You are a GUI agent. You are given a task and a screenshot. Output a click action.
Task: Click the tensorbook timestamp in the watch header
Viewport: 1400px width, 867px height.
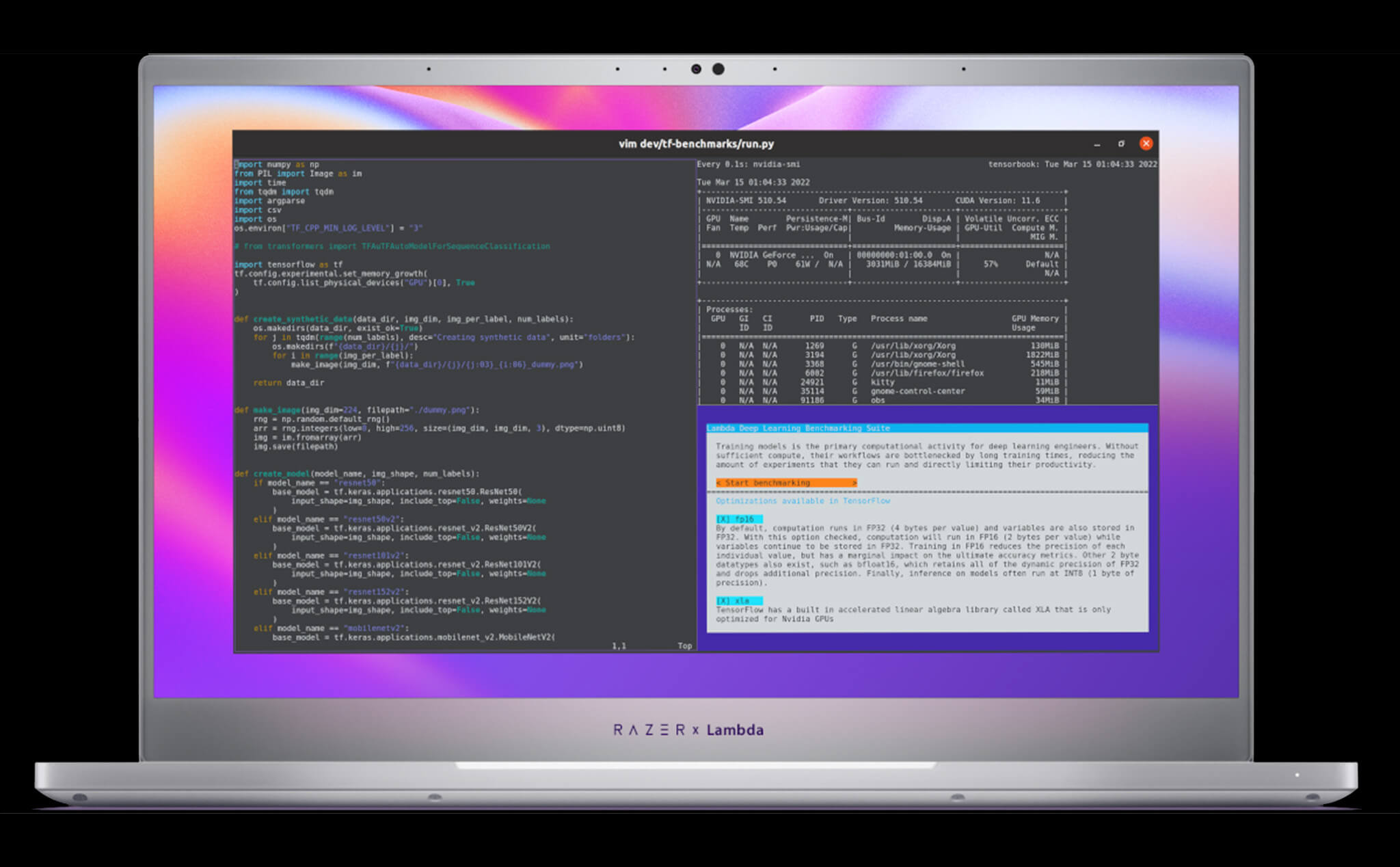pos(1073,165)
